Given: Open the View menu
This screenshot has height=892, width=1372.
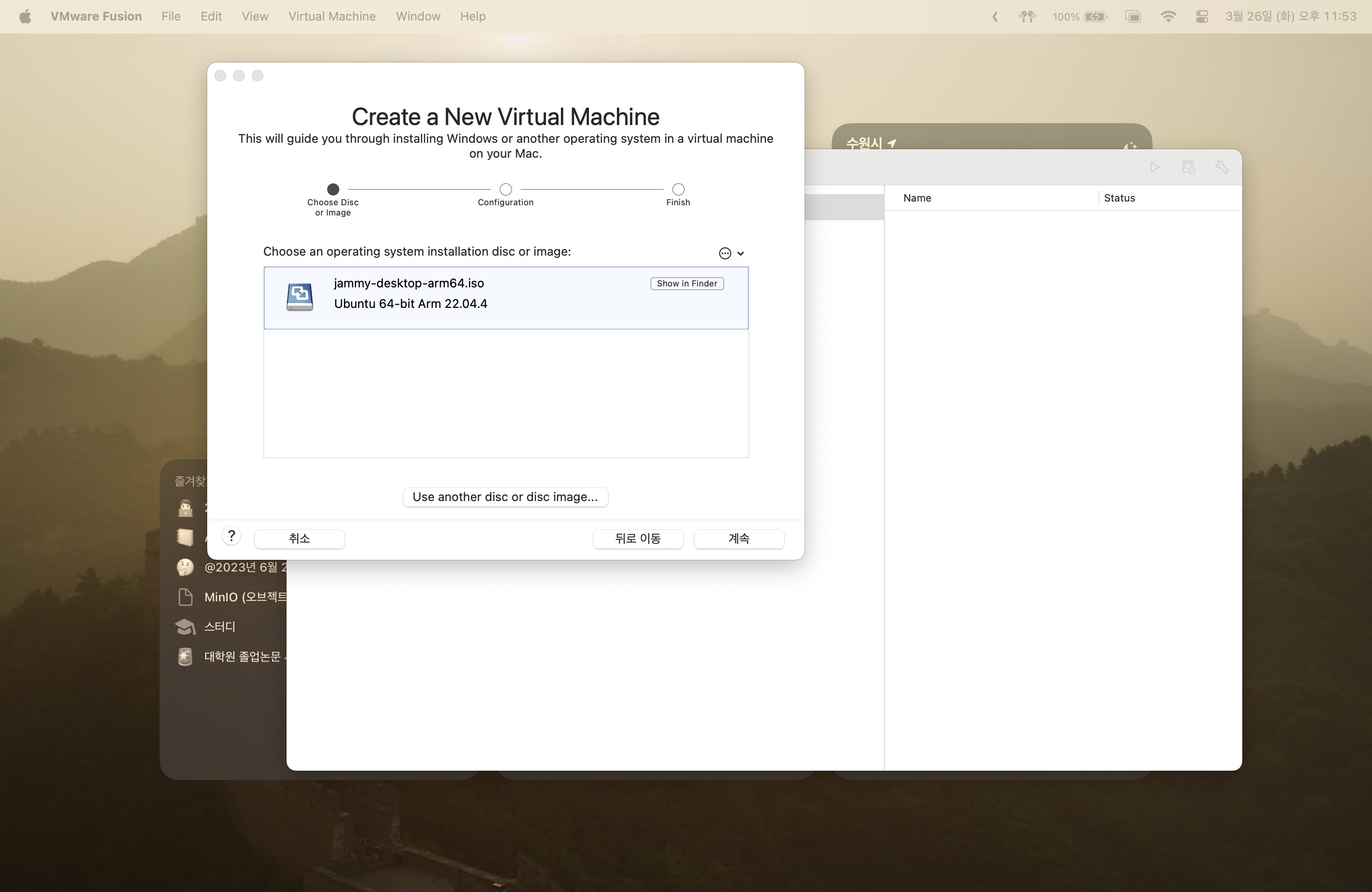Looking at the screenshot, I should point(255,16).
